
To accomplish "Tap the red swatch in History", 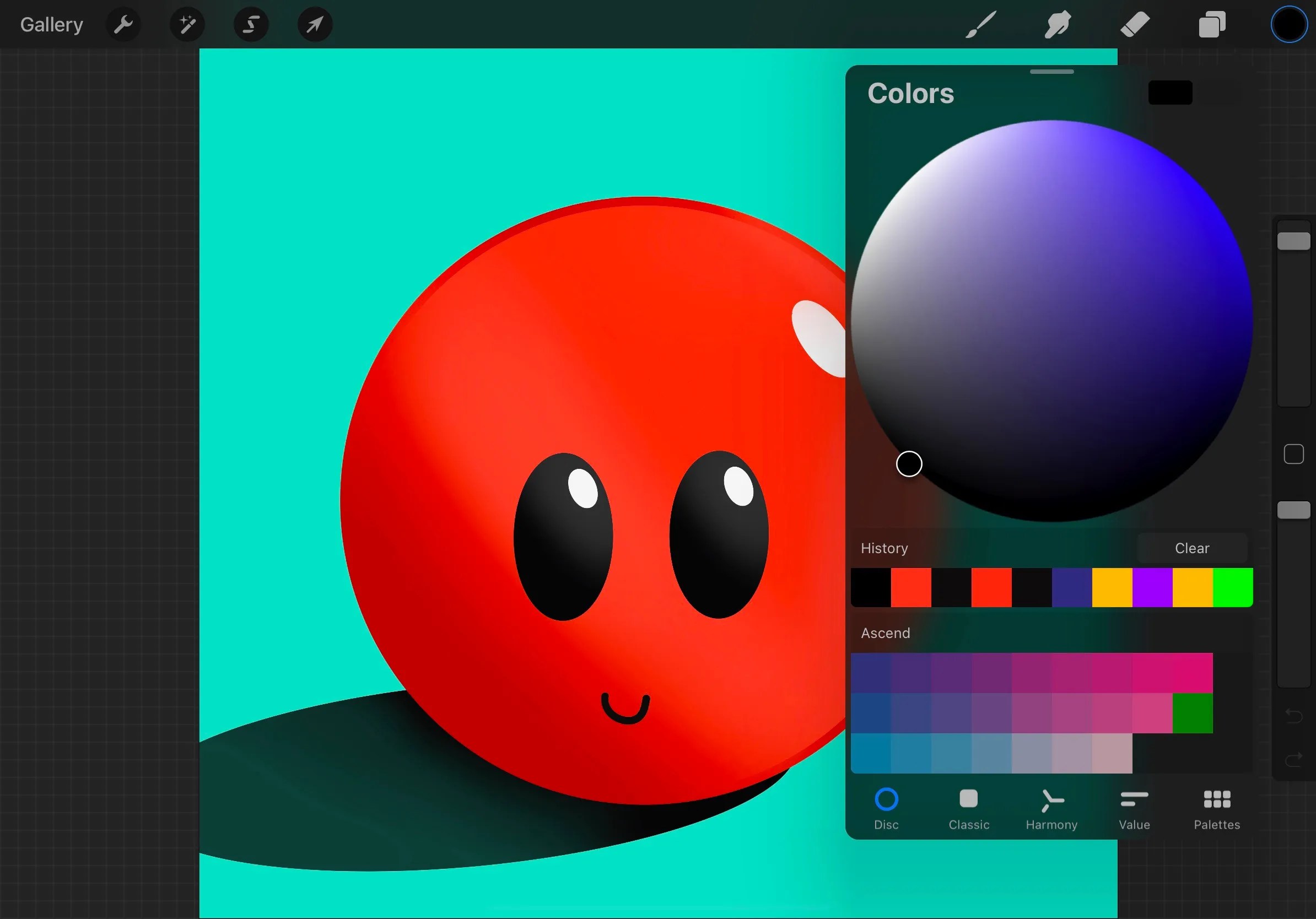I will [910, 587].
